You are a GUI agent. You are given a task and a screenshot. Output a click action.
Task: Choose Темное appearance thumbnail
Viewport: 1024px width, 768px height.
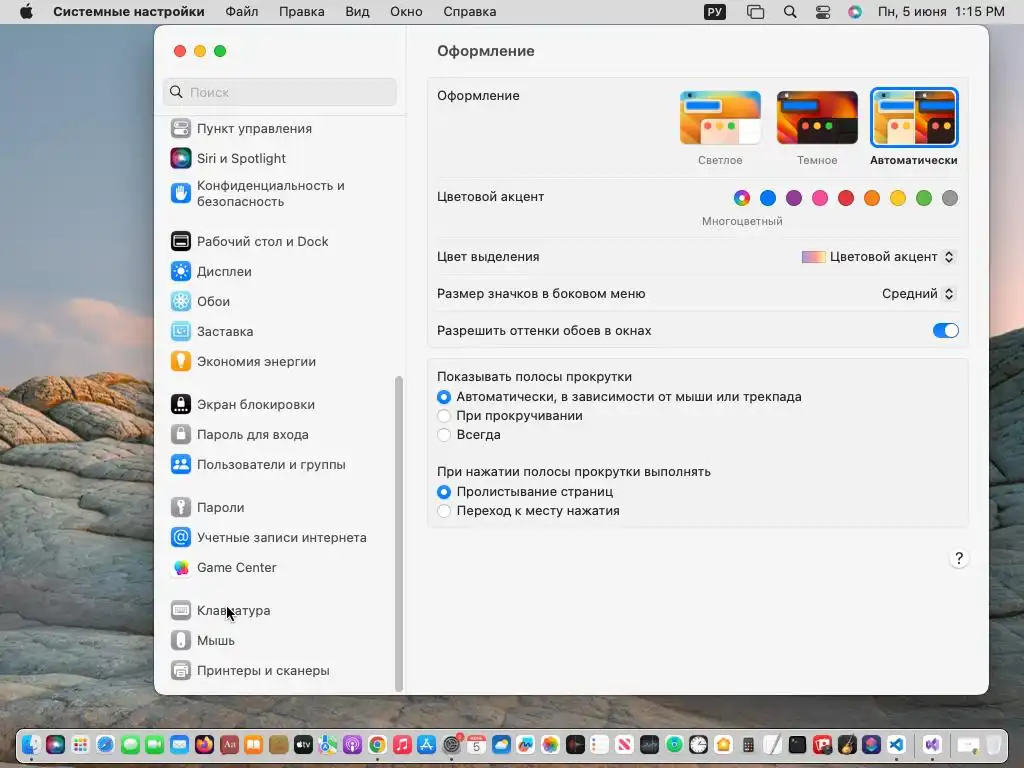click(817, 118)
